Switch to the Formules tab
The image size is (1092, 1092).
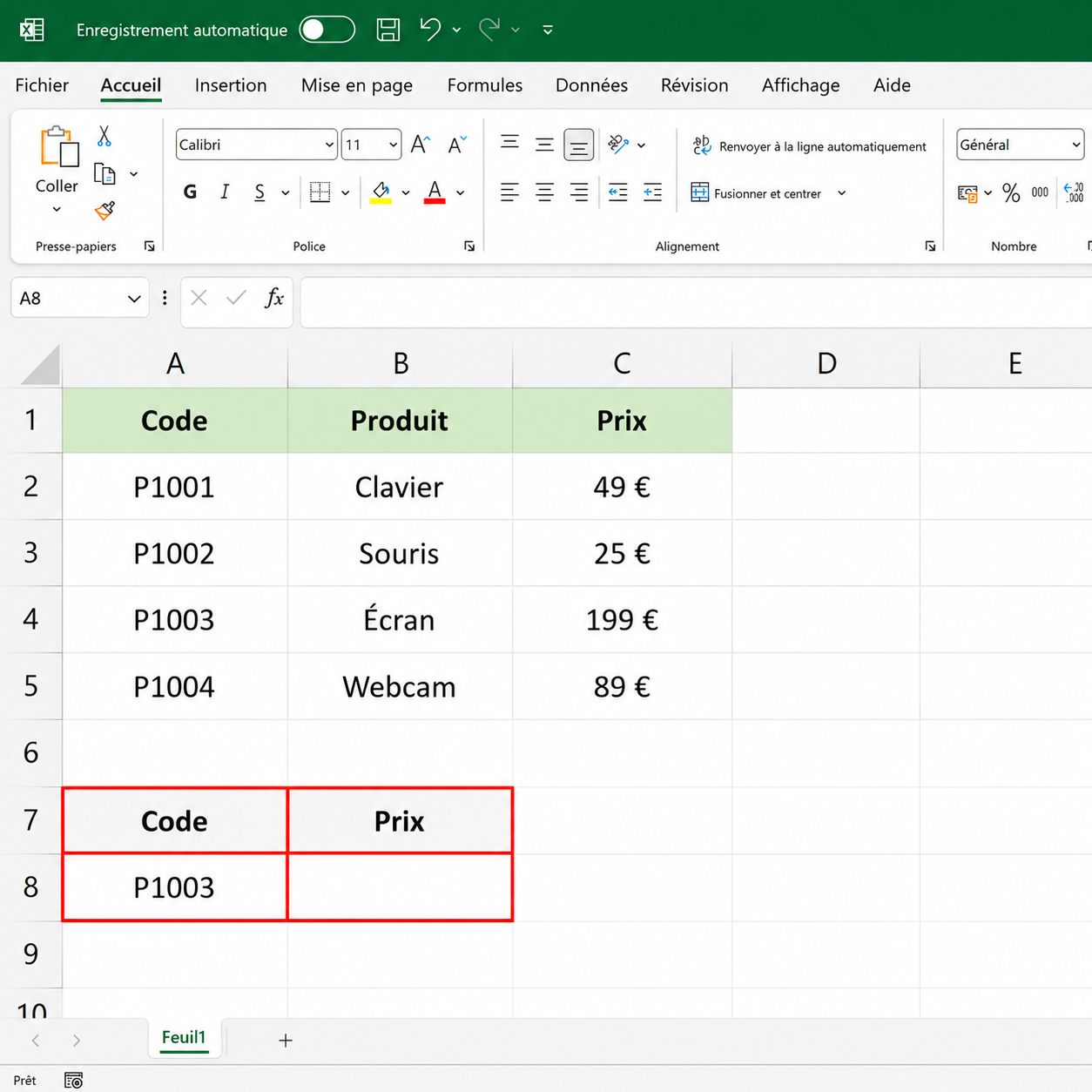click(x=485, y=85)
